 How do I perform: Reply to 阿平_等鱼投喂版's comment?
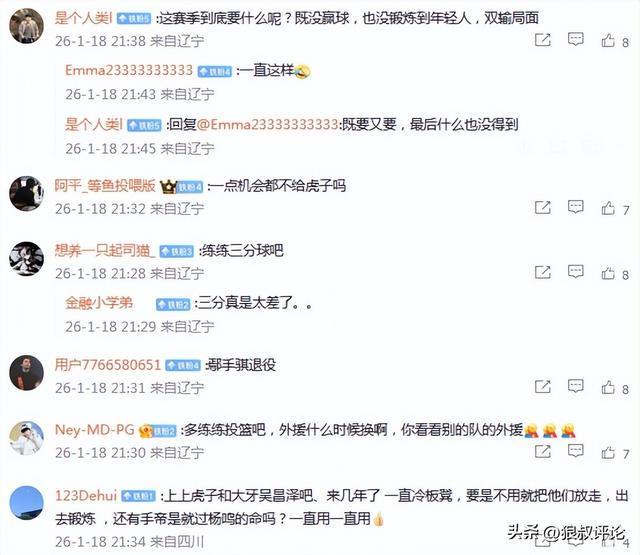click(x=576, y=207)
